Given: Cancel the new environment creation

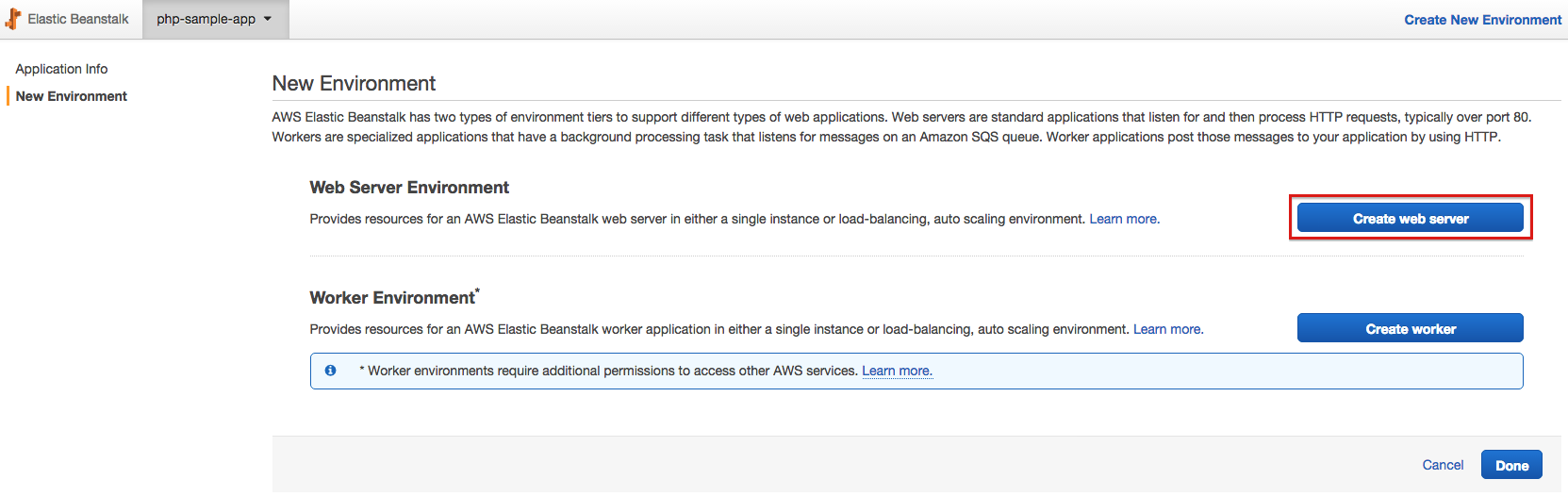Looking at the screenshot, I should (1443, 465).
